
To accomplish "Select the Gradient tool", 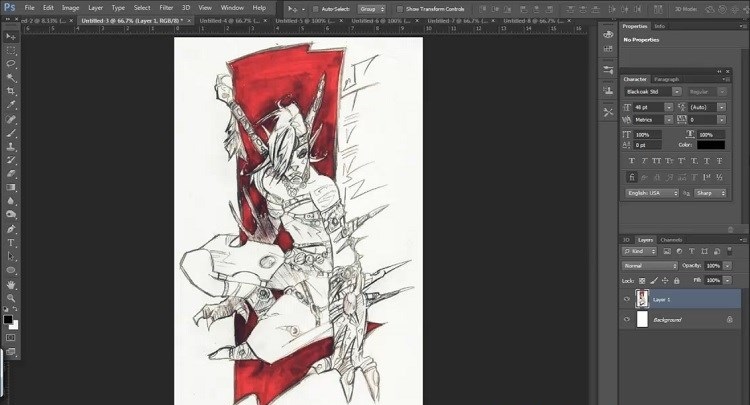I will pyautogui.click(x=11, y=187).
